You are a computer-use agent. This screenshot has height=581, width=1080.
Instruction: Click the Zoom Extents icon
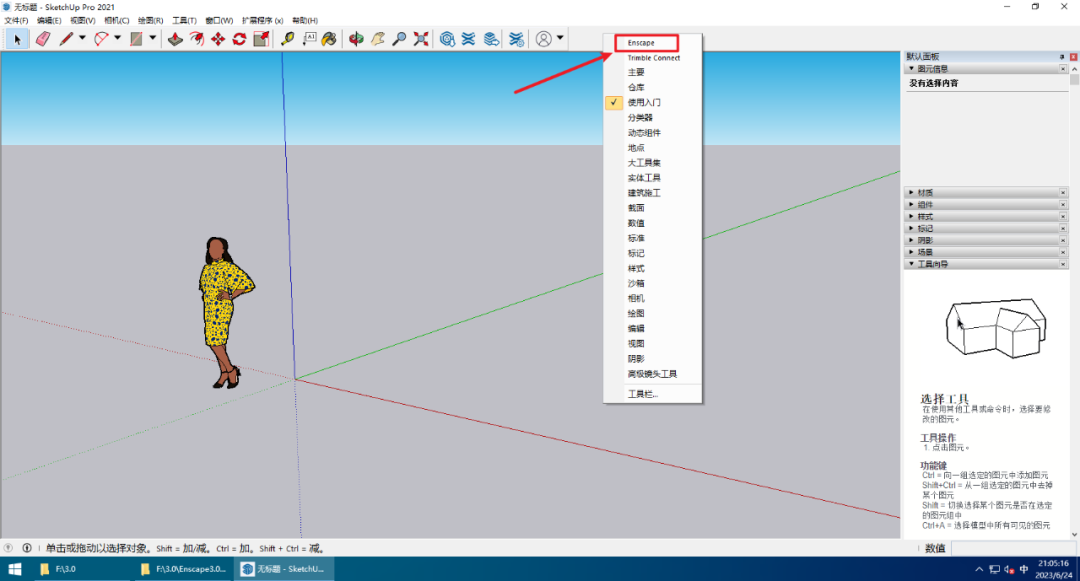pos(421,39)
